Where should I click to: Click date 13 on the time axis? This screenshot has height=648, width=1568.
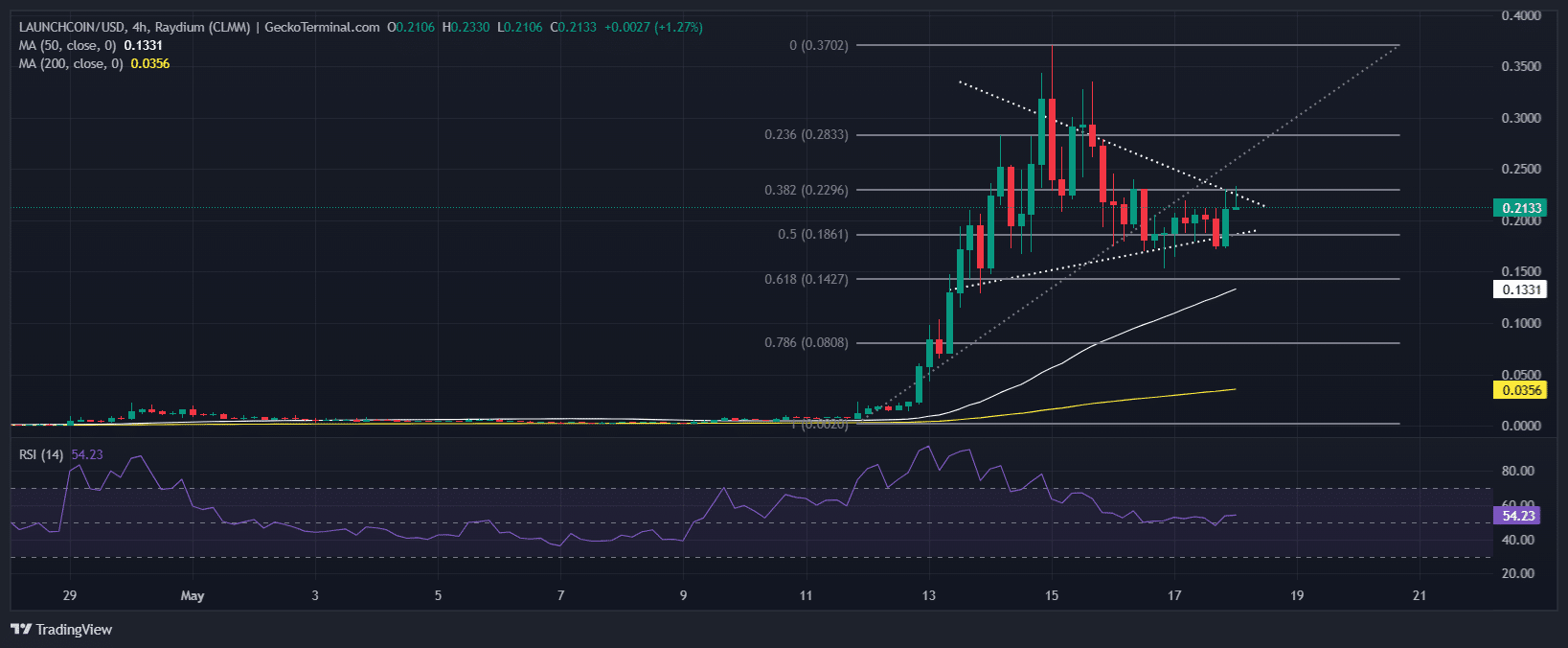pos(928,595)
